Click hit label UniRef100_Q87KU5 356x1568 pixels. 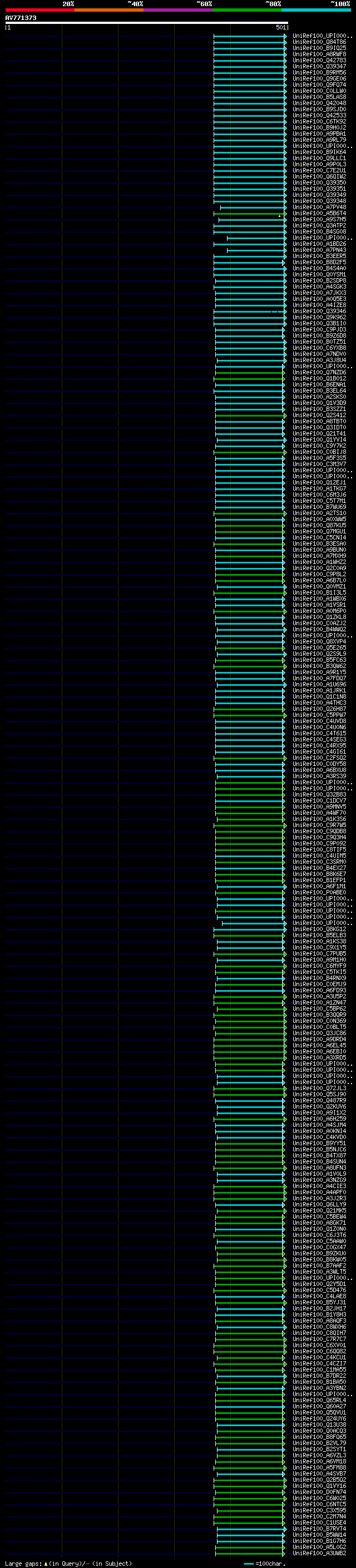coord(319,526)
